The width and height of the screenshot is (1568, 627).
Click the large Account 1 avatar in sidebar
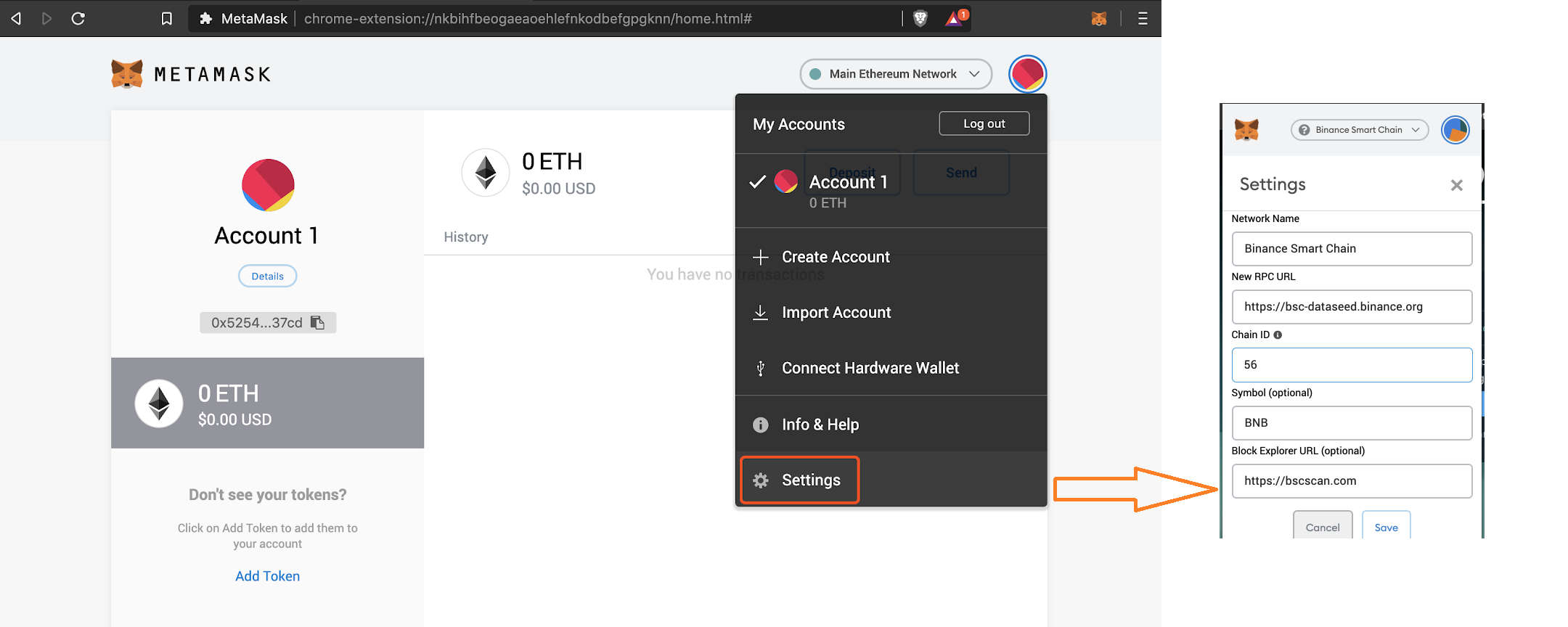click(x=268, y=185)
